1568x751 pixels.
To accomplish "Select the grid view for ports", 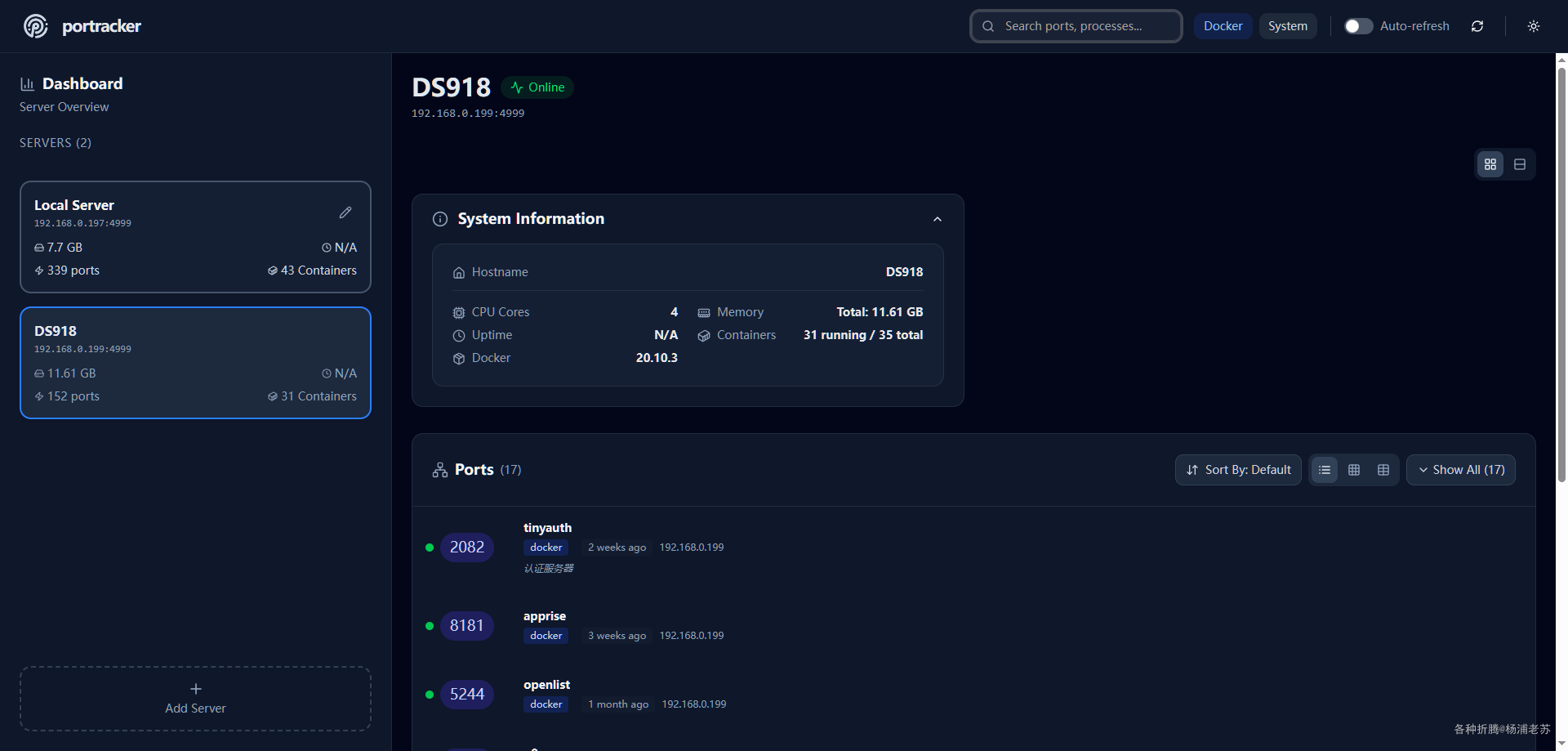I will [1354, 470].
